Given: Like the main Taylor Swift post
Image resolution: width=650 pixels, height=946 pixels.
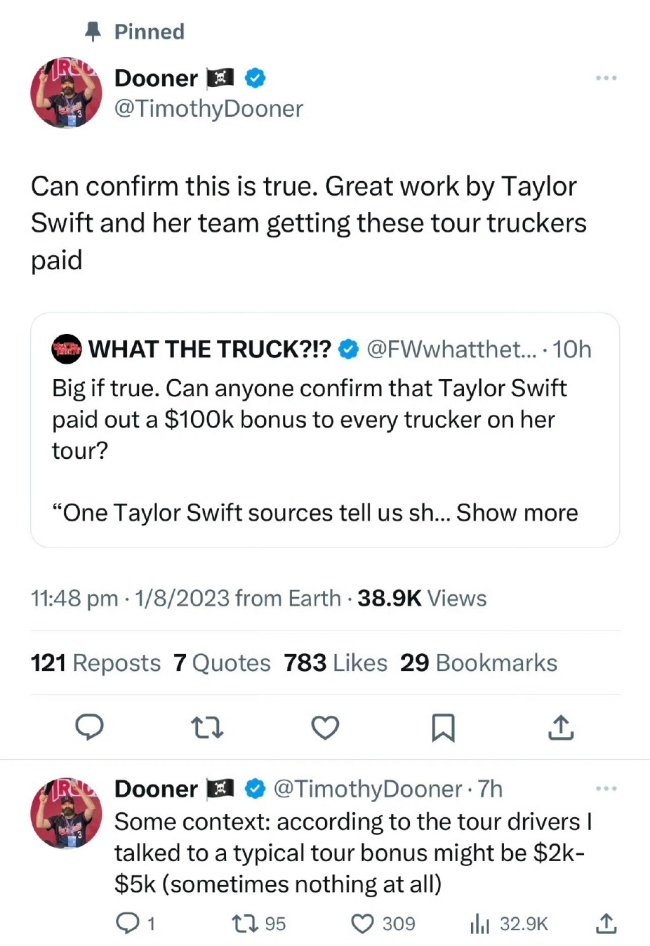Looking at the screenshot, I should pos(324,729).
